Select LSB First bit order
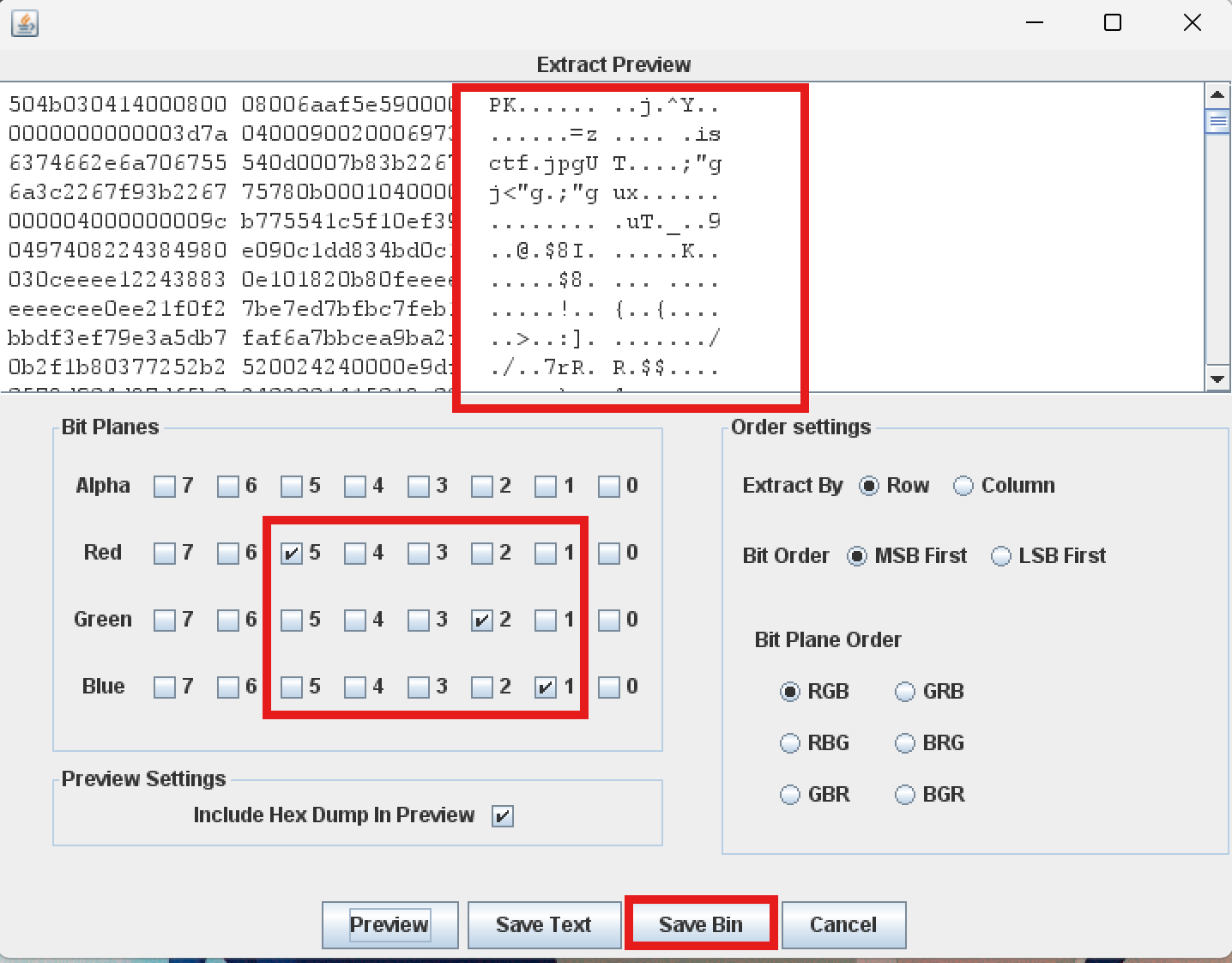 point(1001,556)
